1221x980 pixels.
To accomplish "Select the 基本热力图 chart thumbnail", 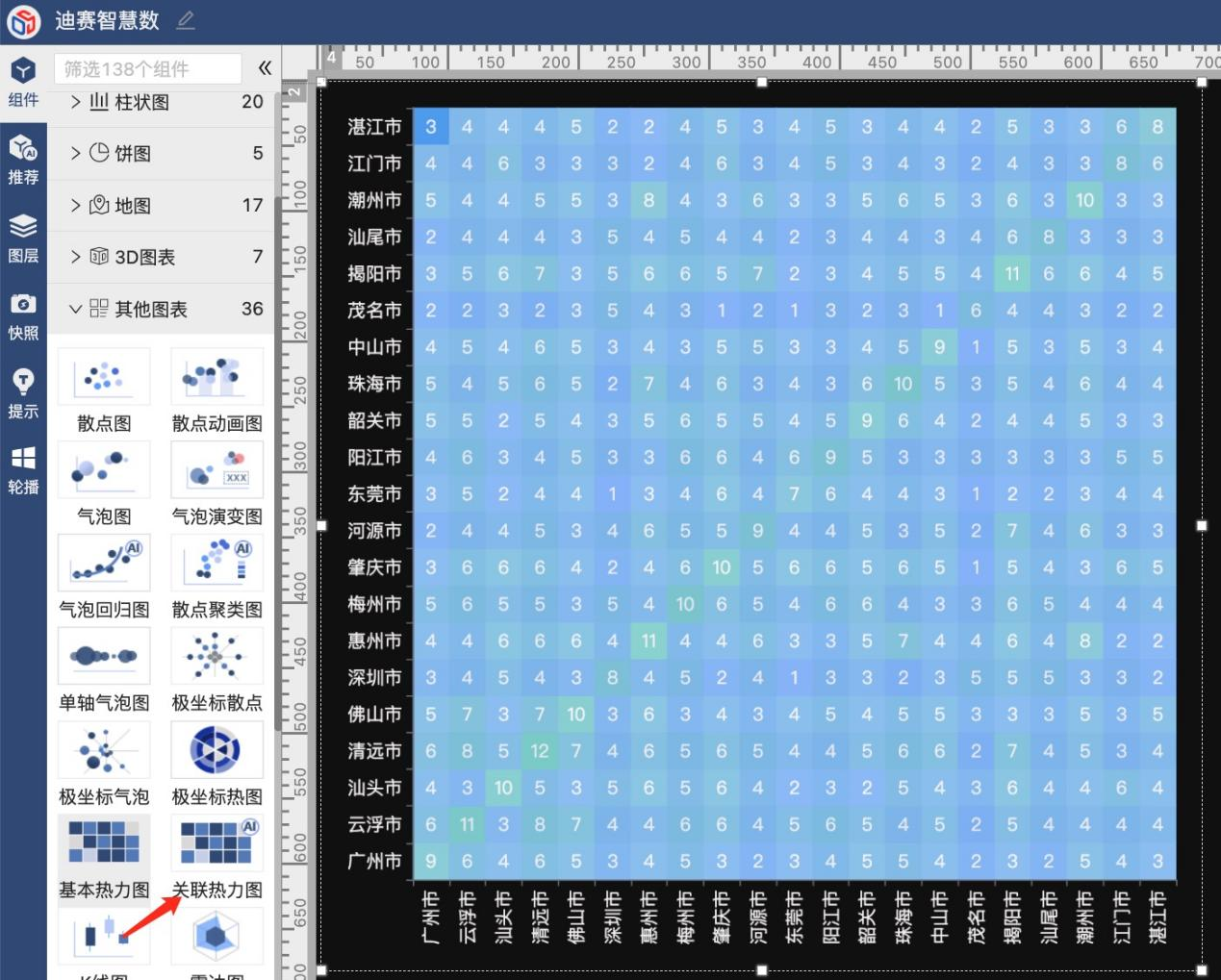I will 104,842.
